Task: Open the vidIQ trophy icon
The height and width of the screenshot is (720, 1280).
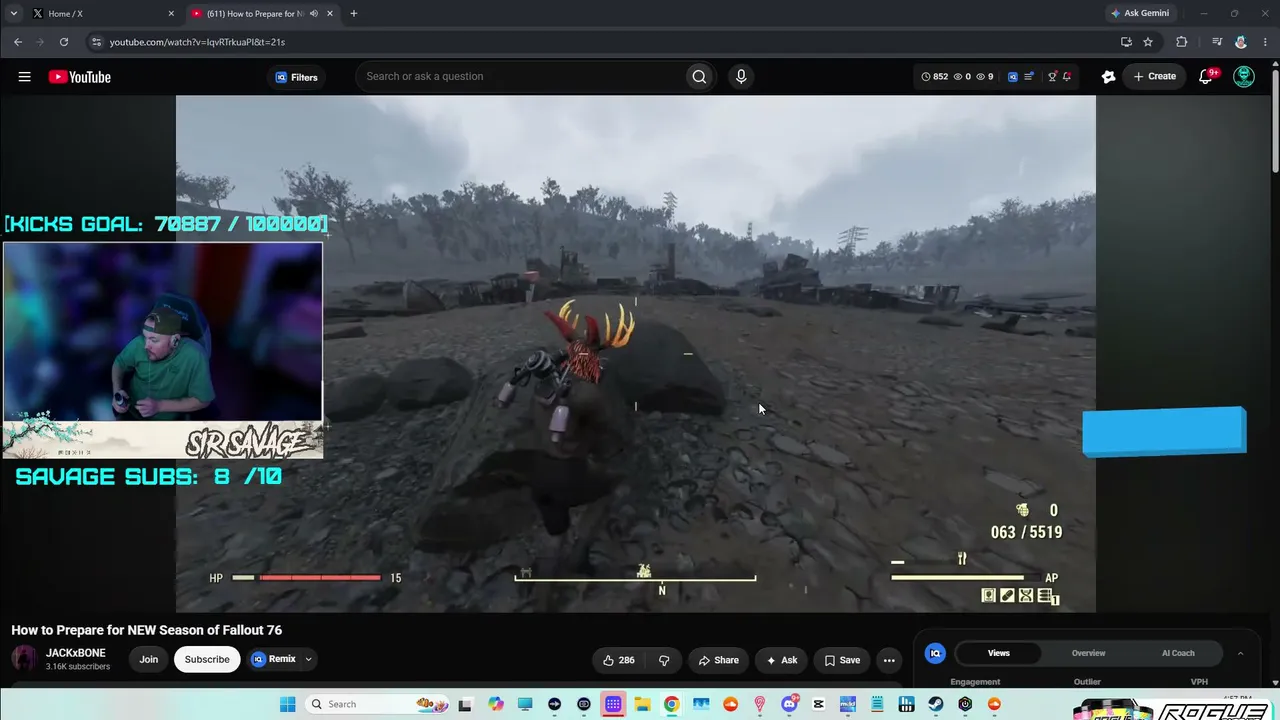Action: coord(1052,76)
